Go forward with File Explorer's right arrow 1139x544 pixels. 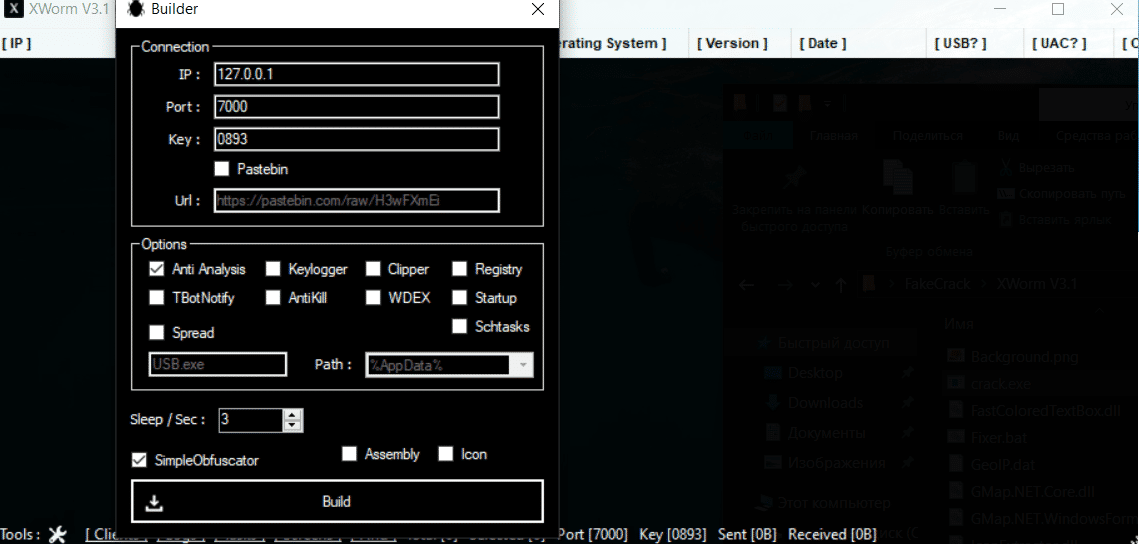point(785,285)
